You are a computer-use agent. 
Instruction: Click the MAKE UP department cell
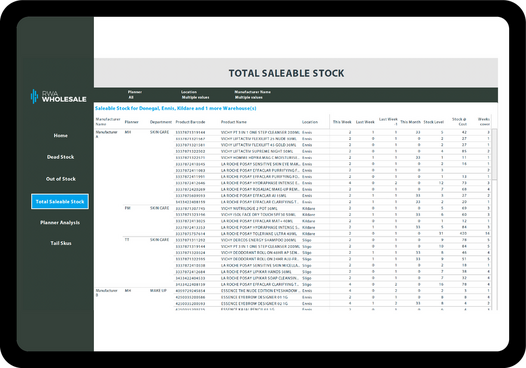158,291
